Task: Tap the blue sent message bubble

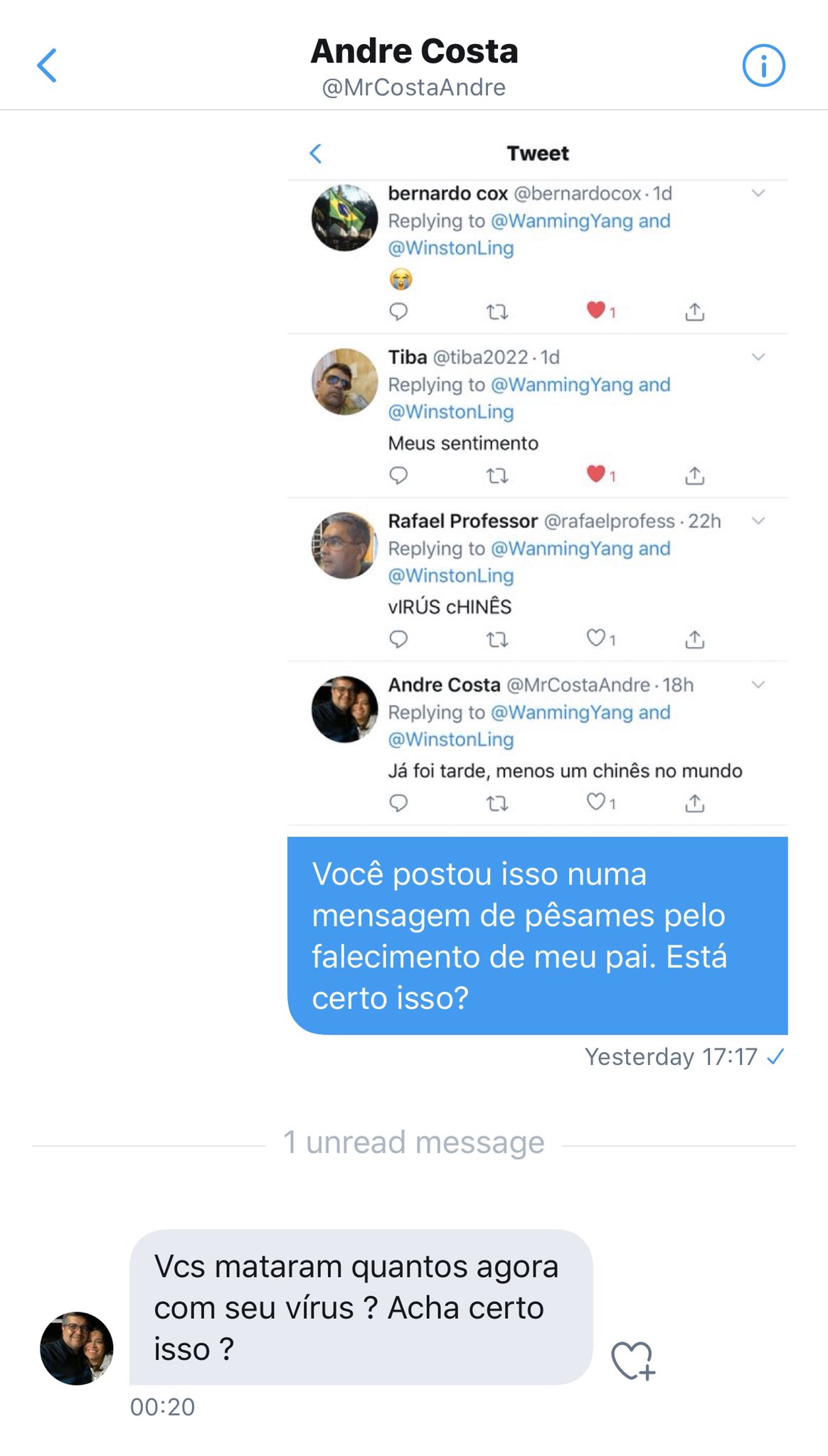Action: point(538,936)
